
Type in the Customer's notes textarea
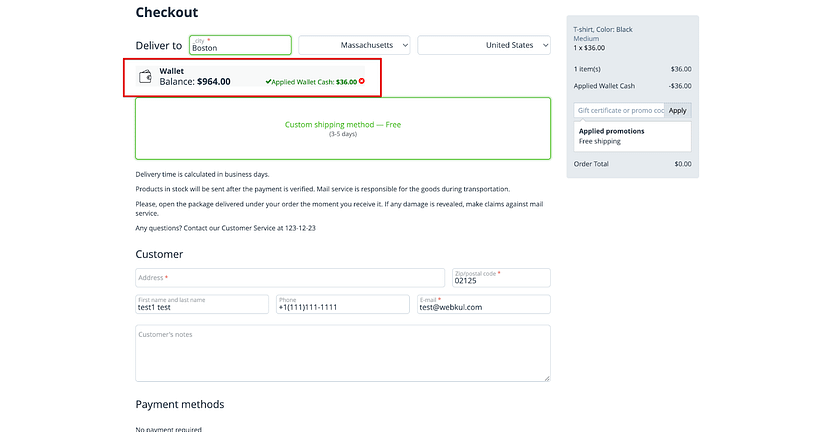tap(343, 352)
